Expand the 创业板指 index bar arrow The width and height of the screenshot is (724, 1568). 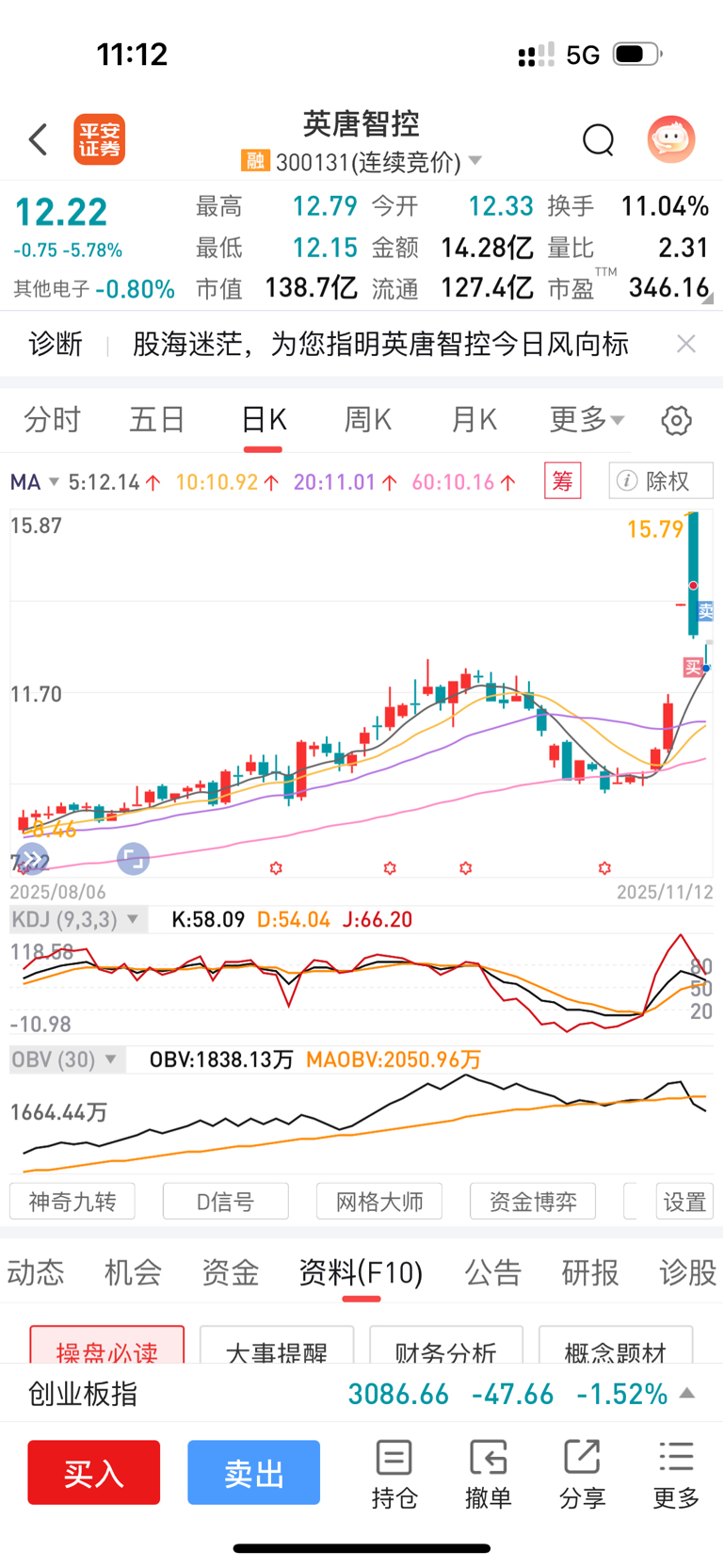(688, 1393)
